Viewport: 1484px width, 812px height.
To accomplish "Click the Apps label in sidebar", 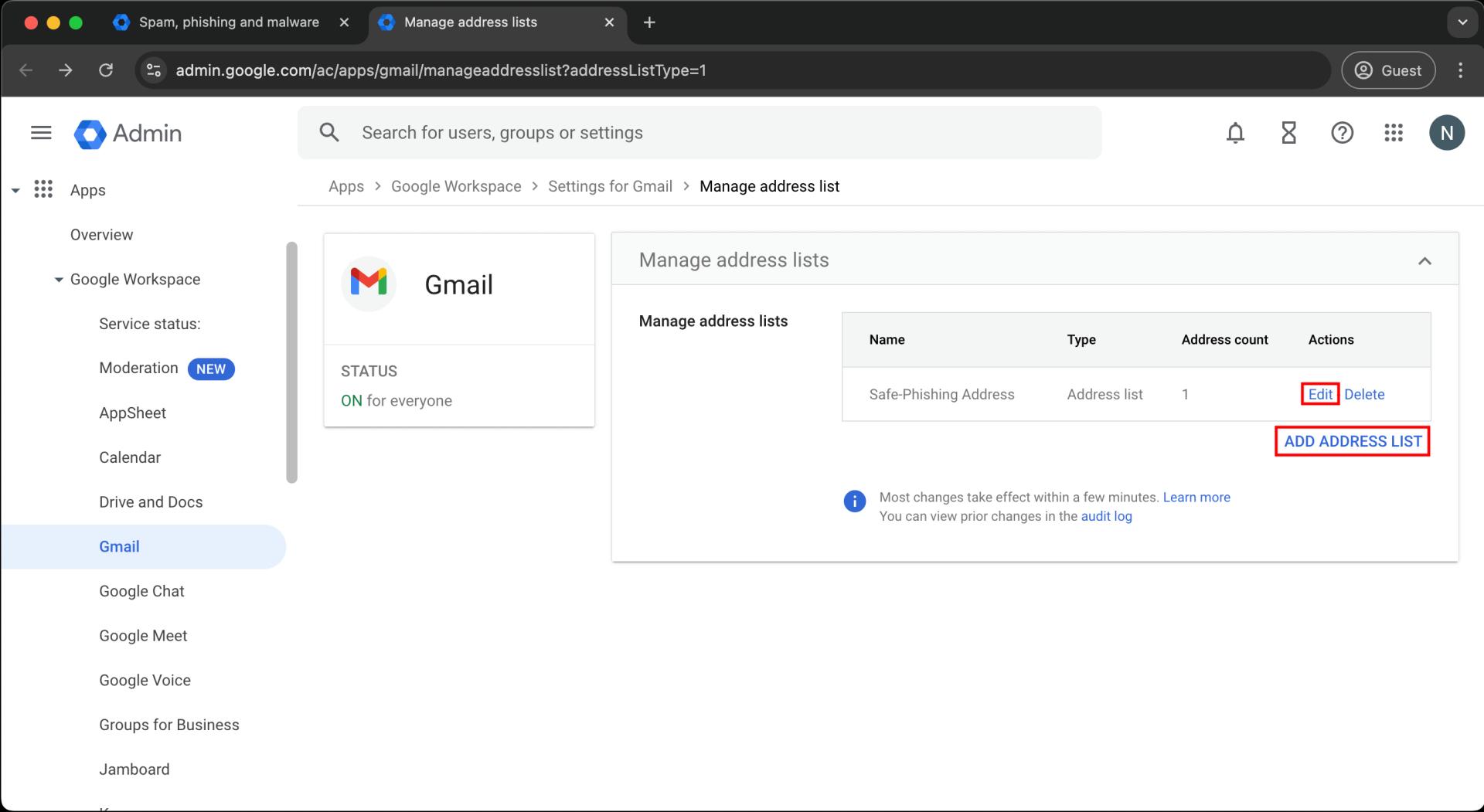I will [87, 190].
